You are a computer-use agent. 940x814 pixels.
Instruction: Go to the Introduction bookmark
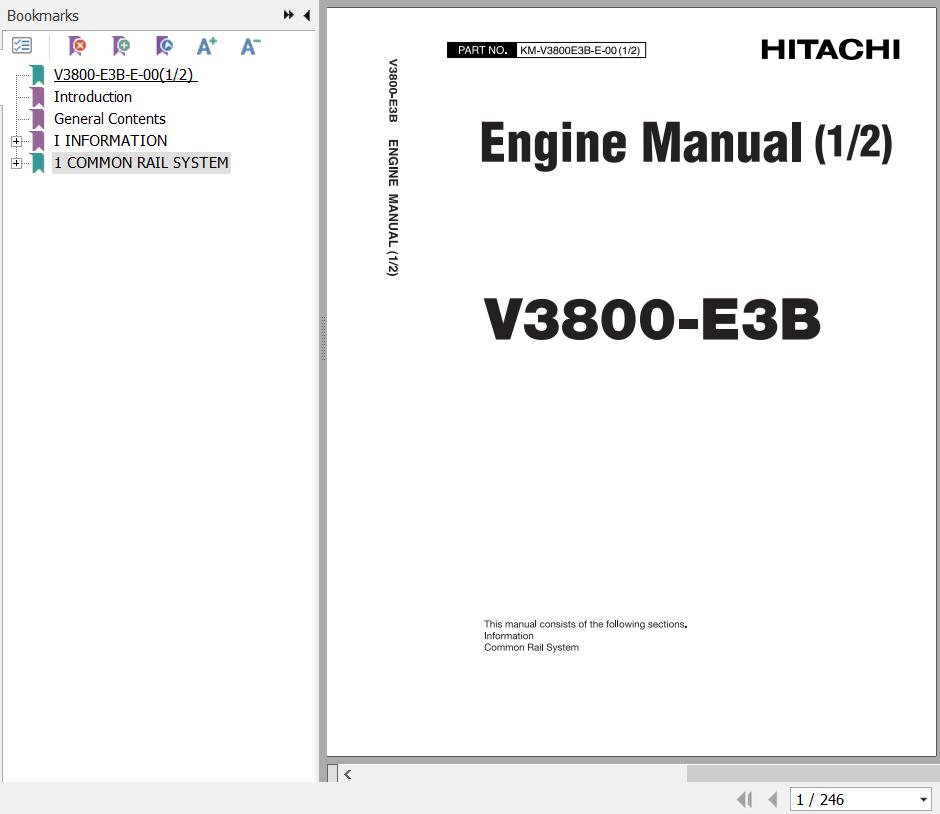click(93, 97)
